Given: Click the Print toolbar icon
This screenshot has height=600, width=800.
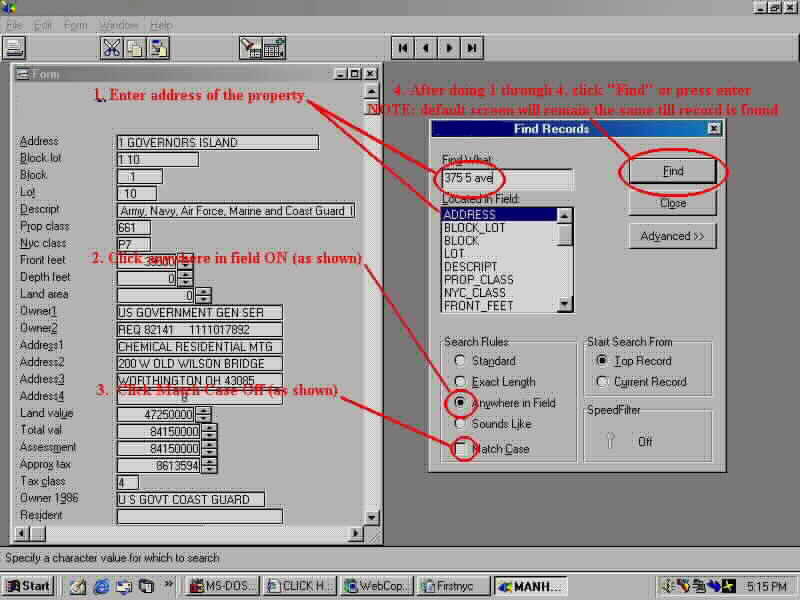Looking at the screenshot, I should tap(14, 47).
